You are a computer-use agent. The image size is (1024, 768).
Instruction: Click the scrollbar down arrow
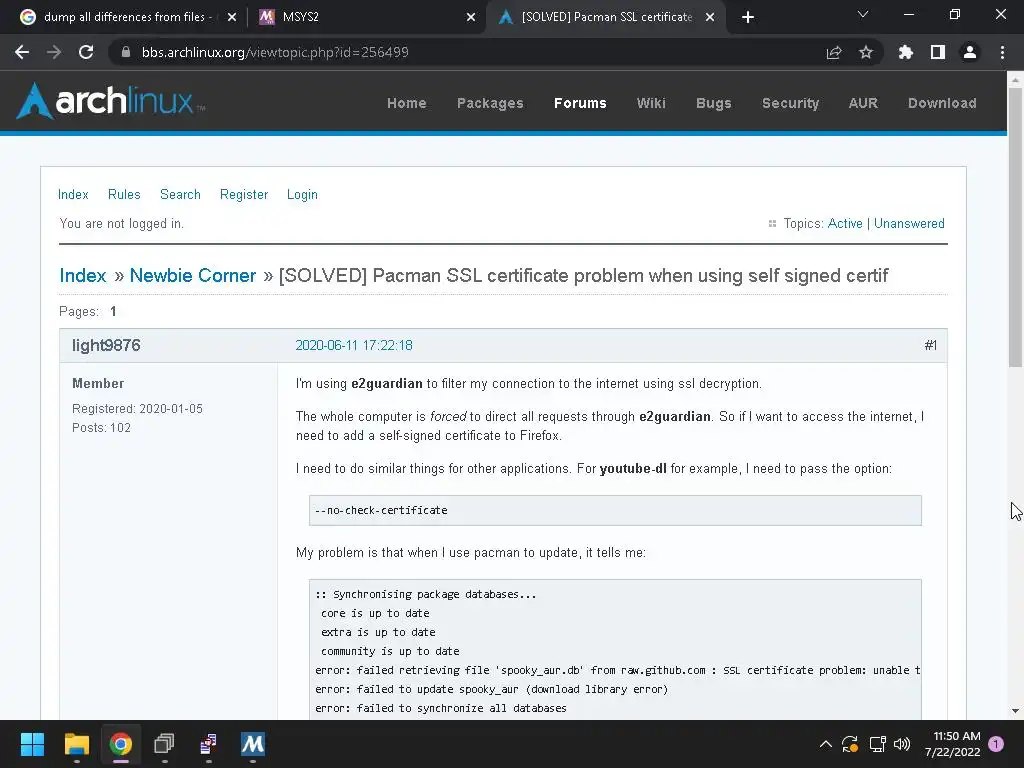pyautogui.click(x=1015, y=711)
